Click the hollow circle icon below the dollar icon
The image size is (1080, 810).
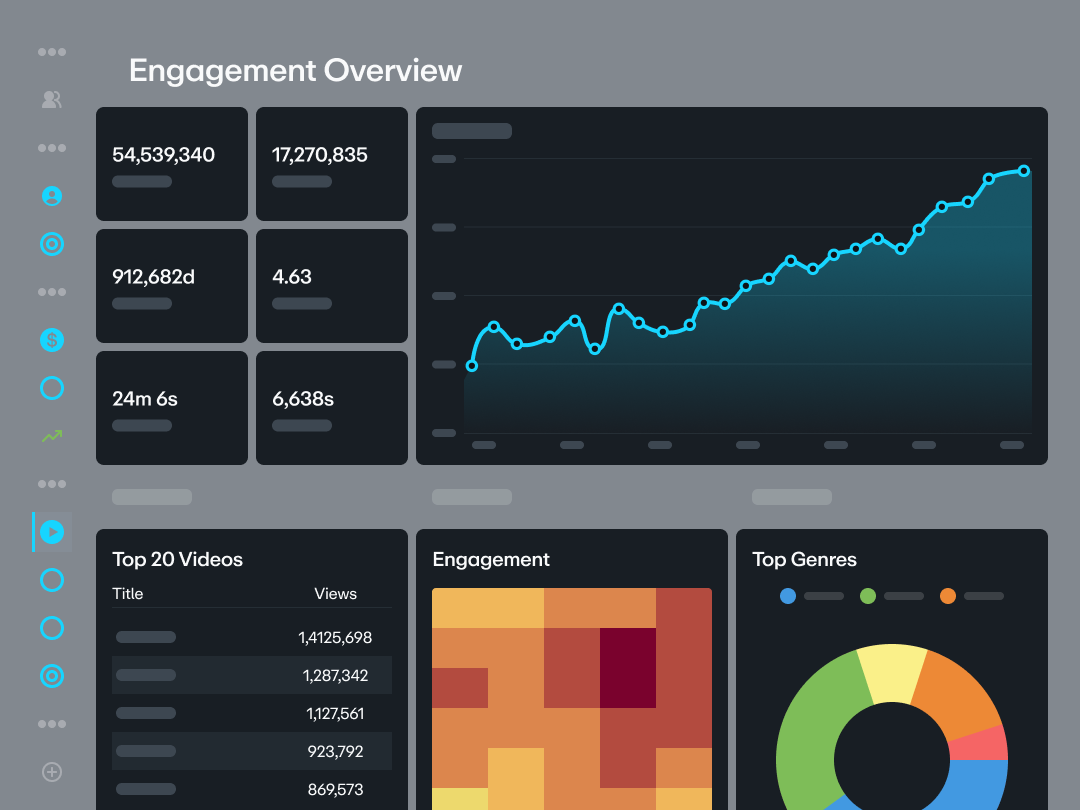pos(52,388)
